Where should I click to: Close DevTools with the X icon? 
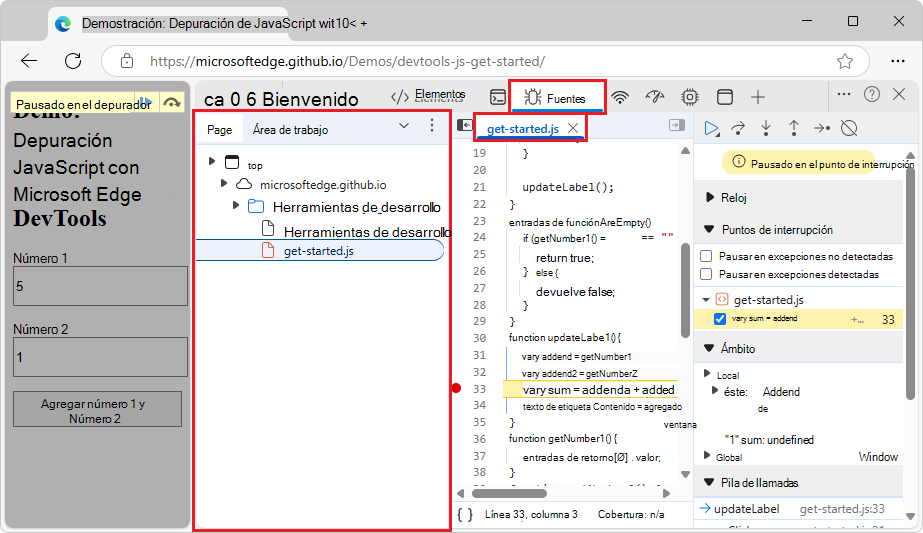(x=899, y=94)
